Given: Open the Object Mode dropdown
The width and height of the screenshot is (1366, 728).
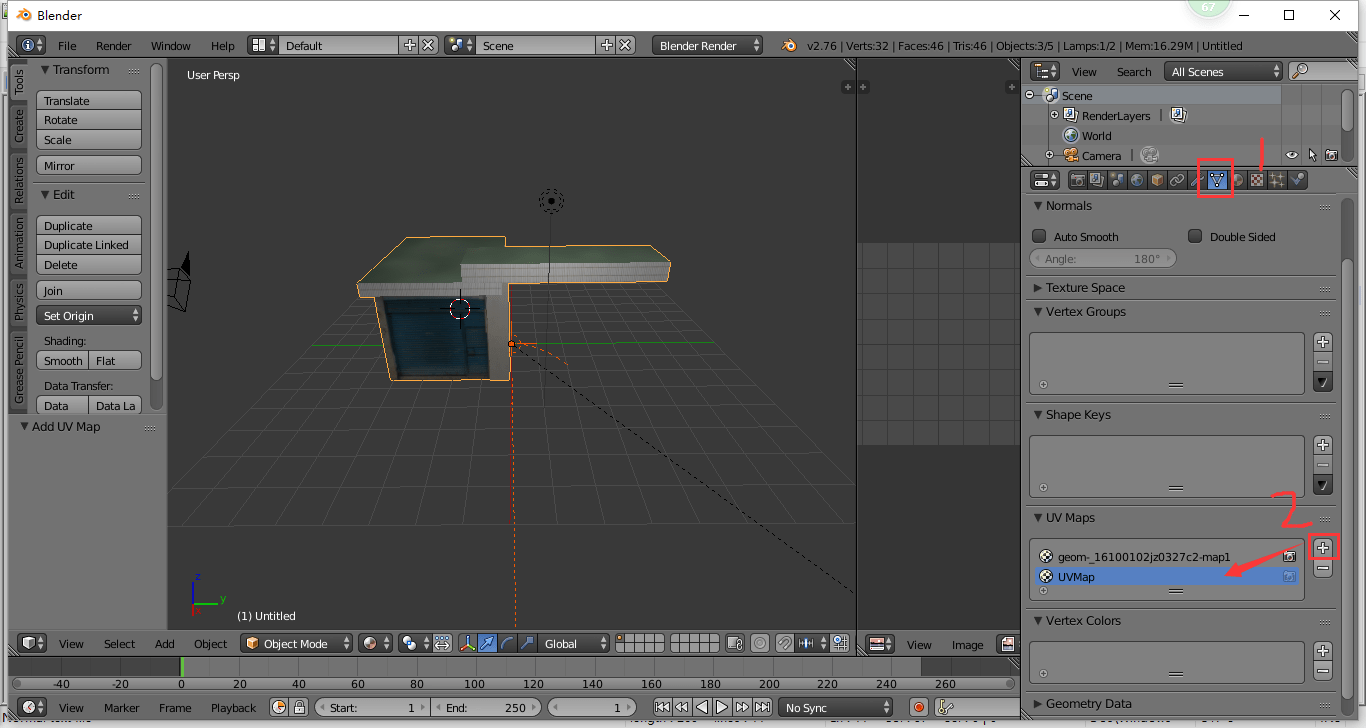Looking at the screenshot, I should tap(296, 643).
